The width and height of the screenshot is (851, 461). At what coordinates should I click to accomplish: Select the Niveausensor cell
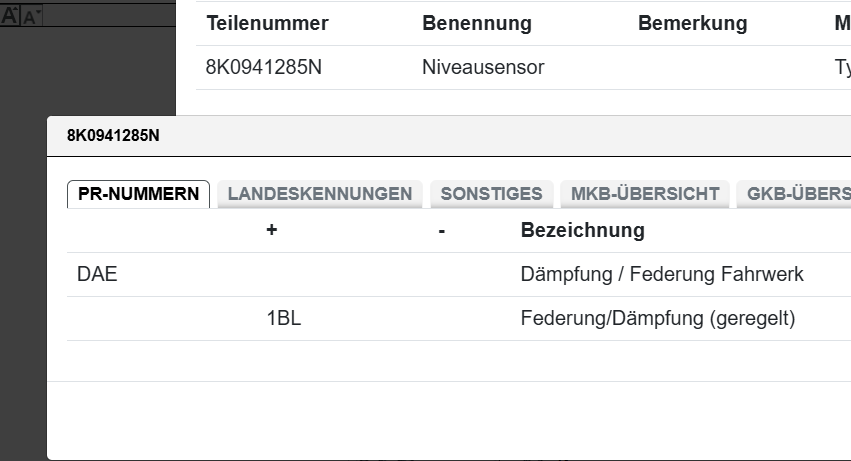[x=483, y=68]
